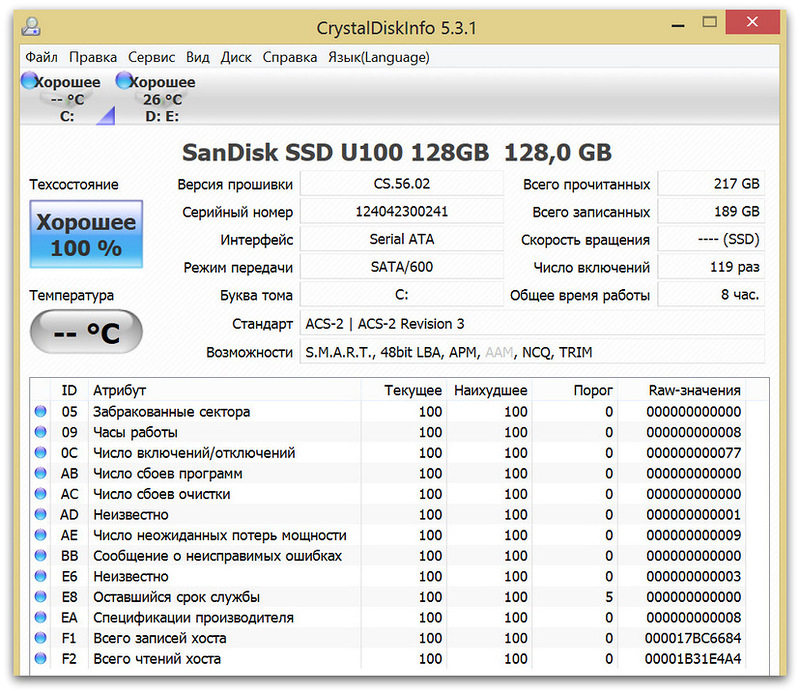
Task: Click status orb of row AC Число сбоев очистки
Action: (40, 493)
